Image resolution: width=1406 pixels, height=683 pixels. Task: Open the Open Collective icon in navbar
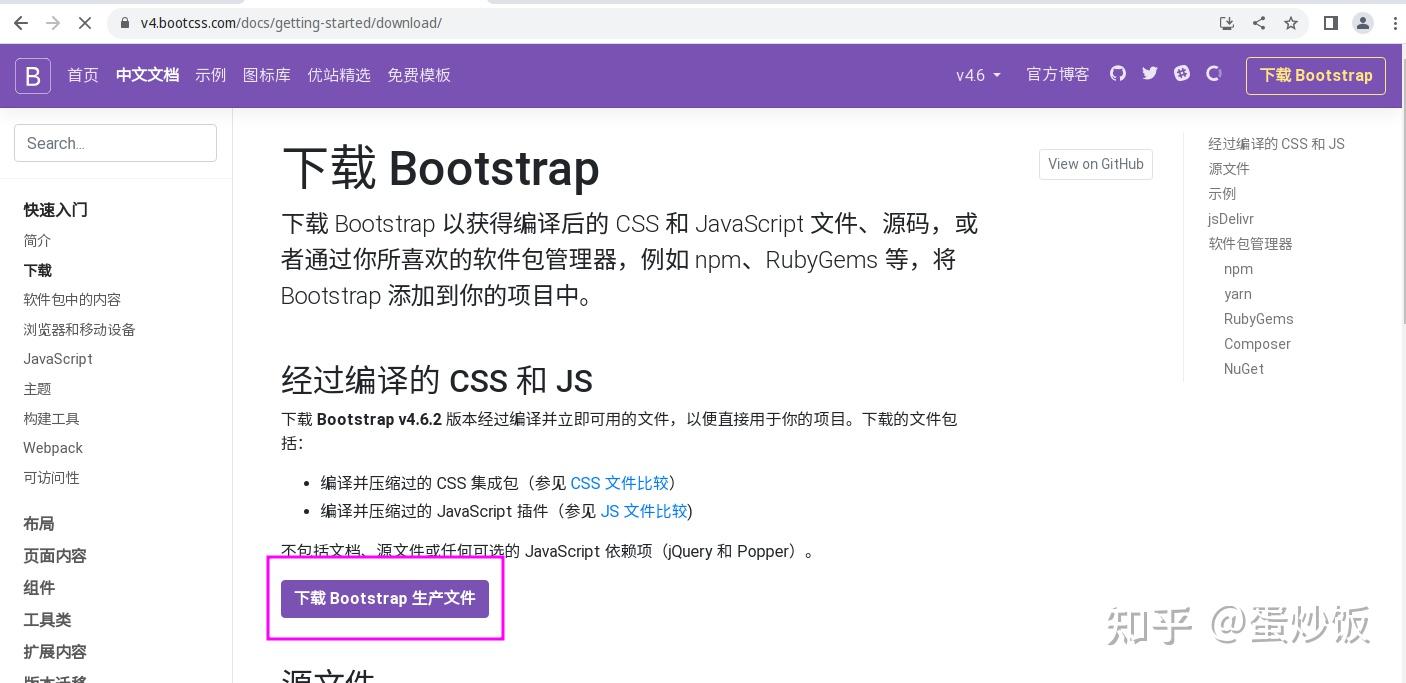[x=1214, y=73]
